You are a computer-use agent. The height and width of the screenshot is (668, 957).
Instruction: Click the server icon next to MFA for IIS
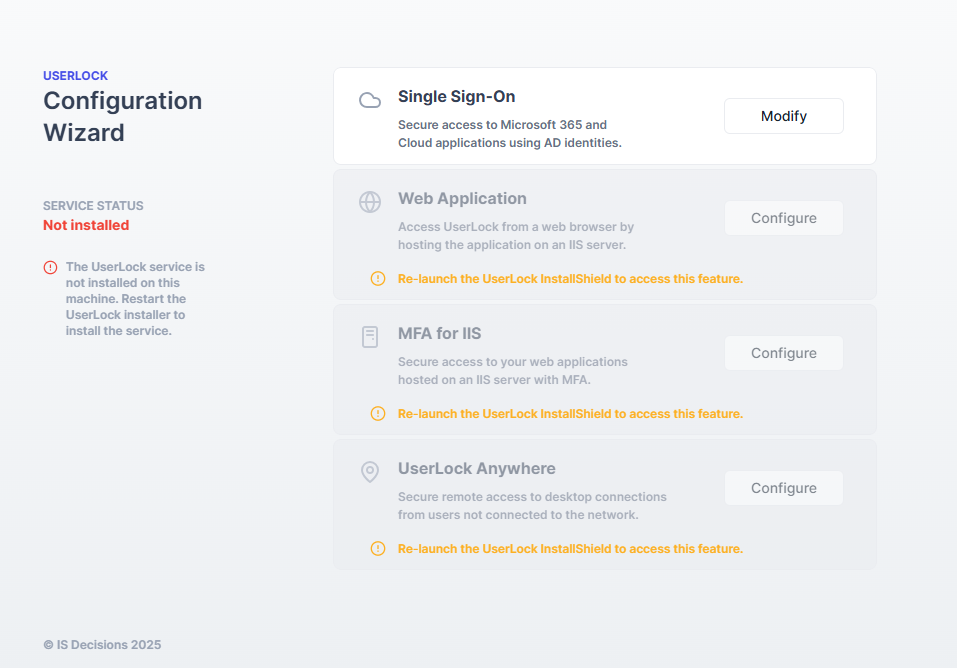pyautogui.click(x=370, y=337)
